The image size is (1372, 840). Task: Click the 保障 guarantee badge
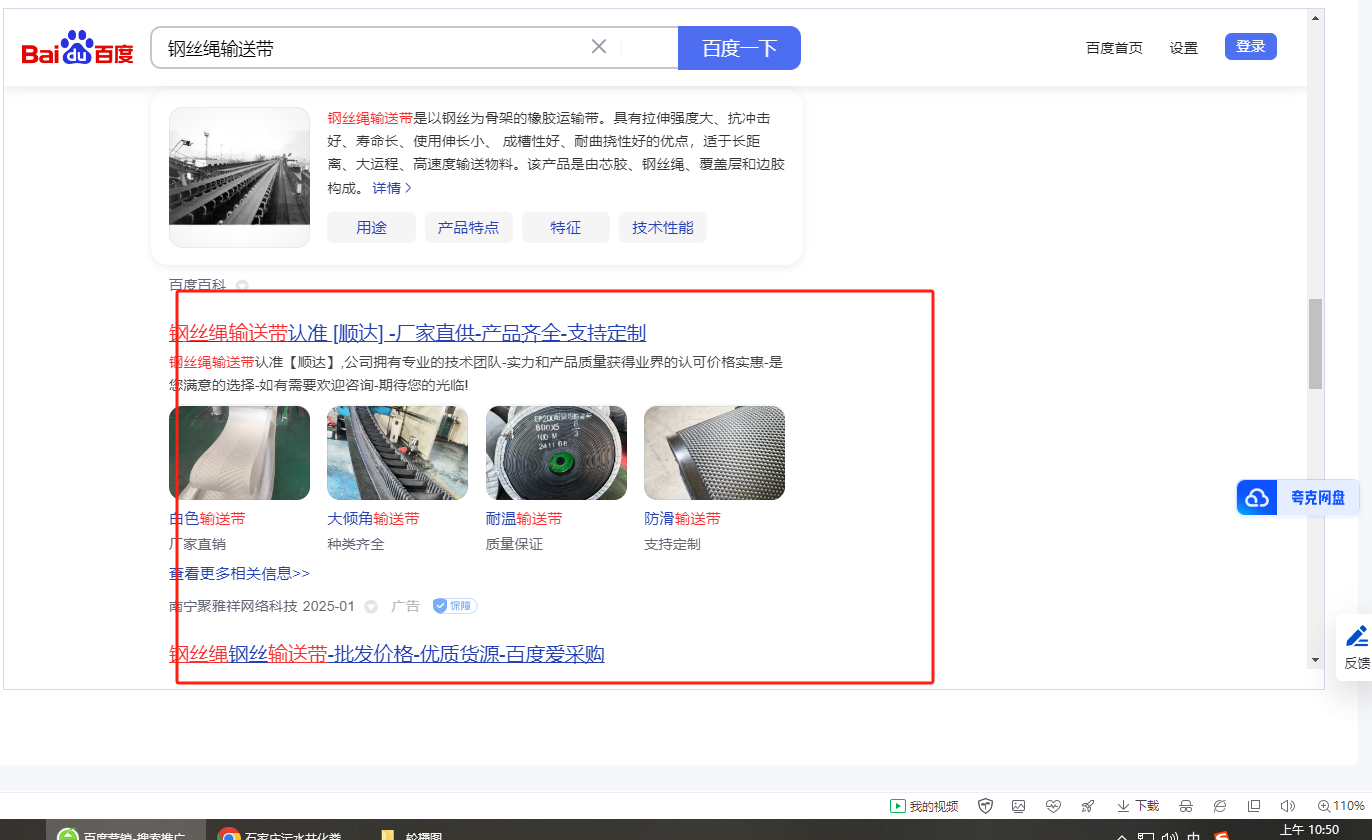(455, 606)
